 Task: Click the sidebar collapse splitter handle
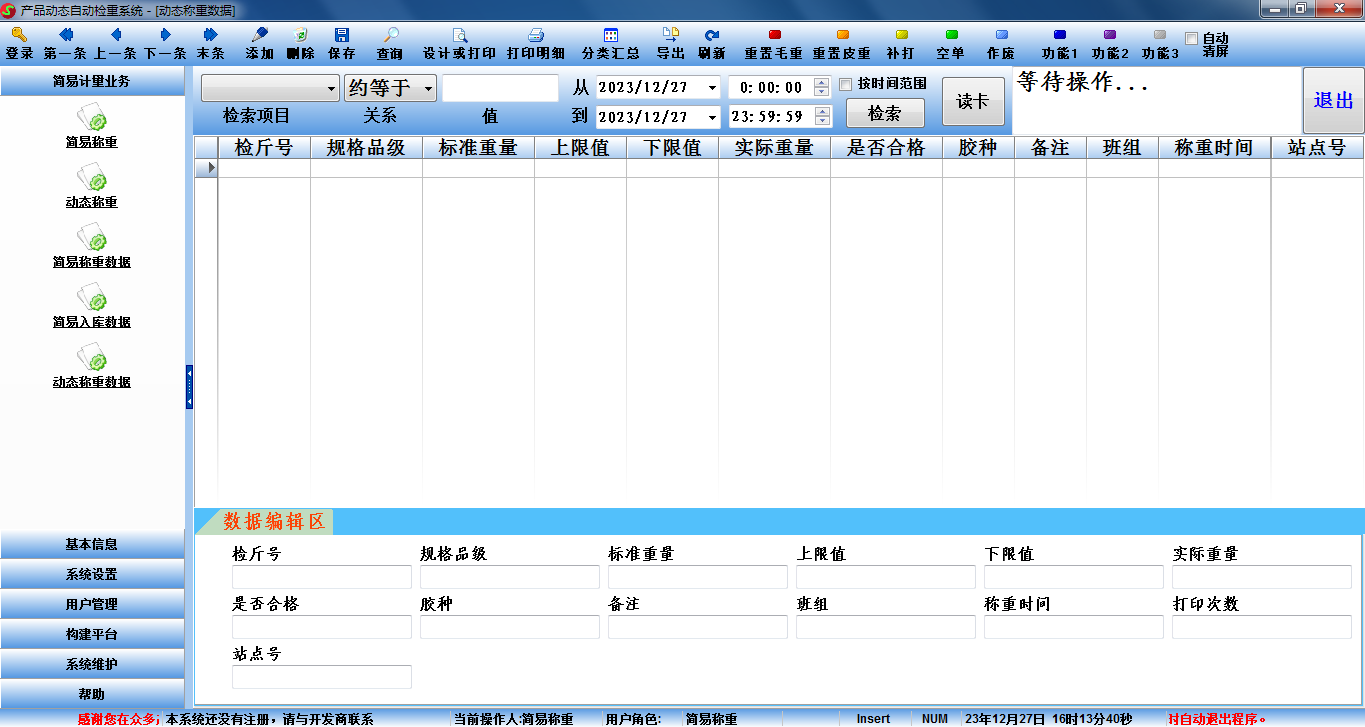pyautogui.click(x=189, y=387)
